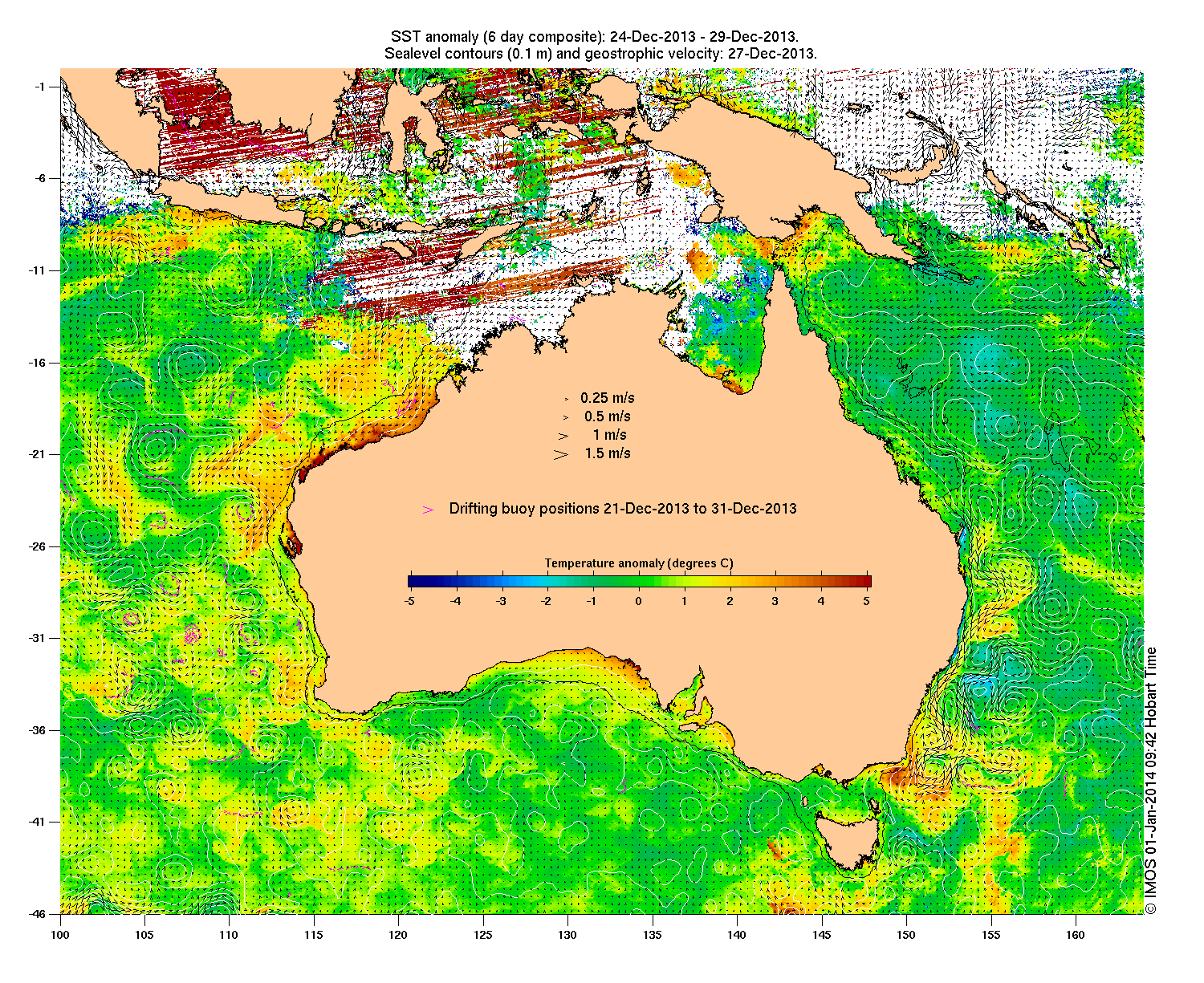Click the '-5' colorbar tick label
This screenshot has width=1204, height=983.
409,600
